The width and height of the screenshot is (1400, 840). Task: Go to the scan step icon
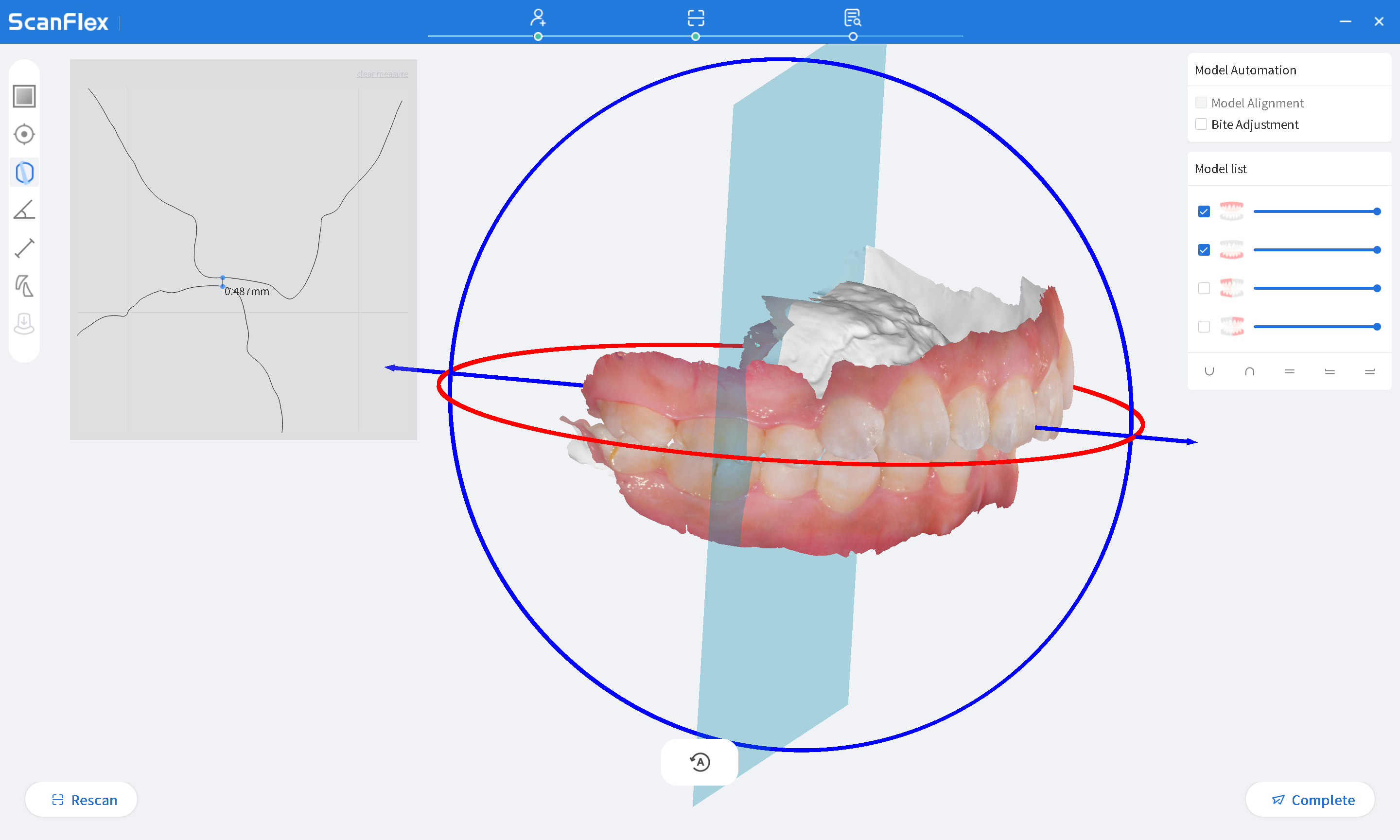(x=696, y=18)
